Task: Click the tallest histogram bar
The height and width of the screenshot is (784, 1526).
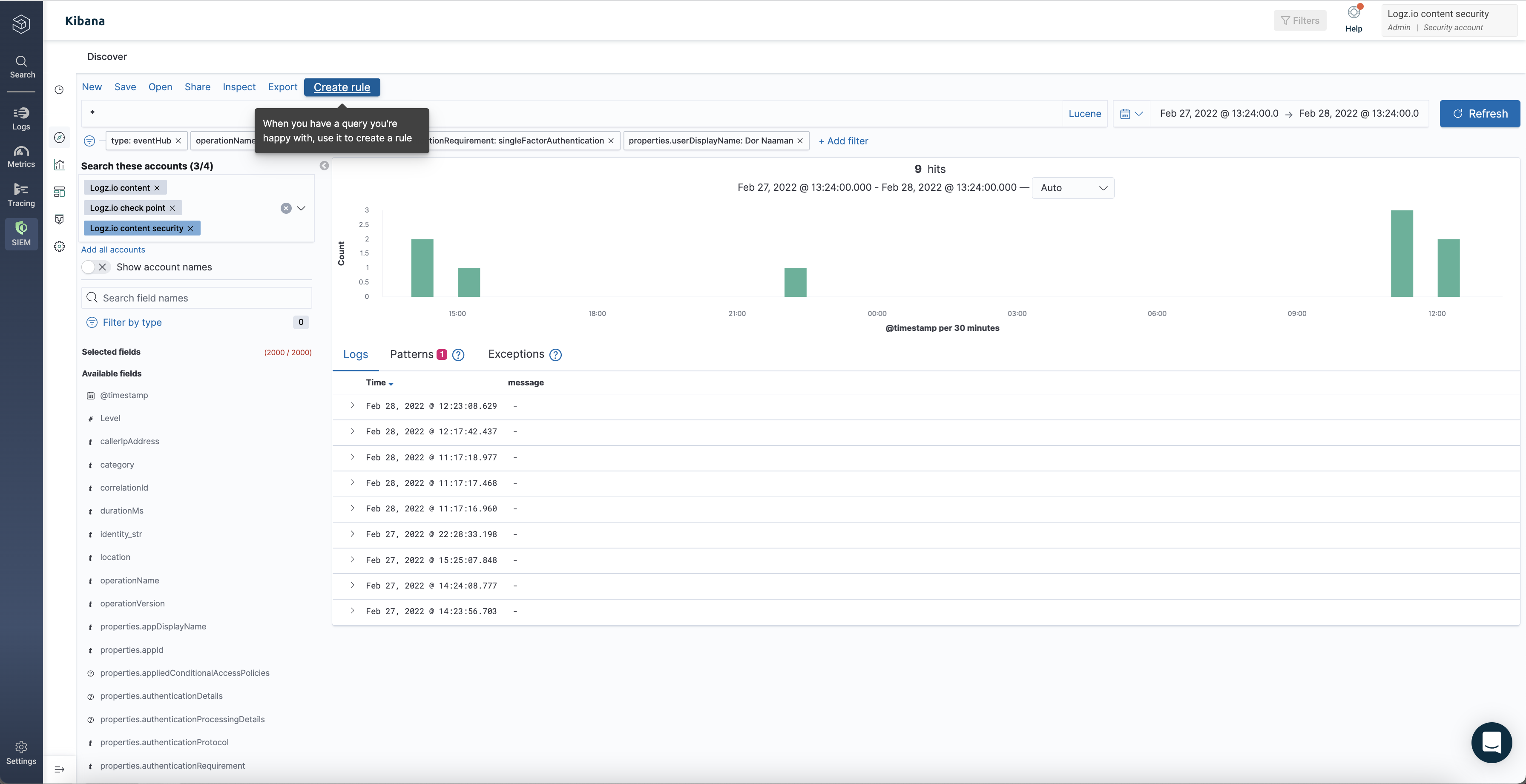Action: [1401, 253]
